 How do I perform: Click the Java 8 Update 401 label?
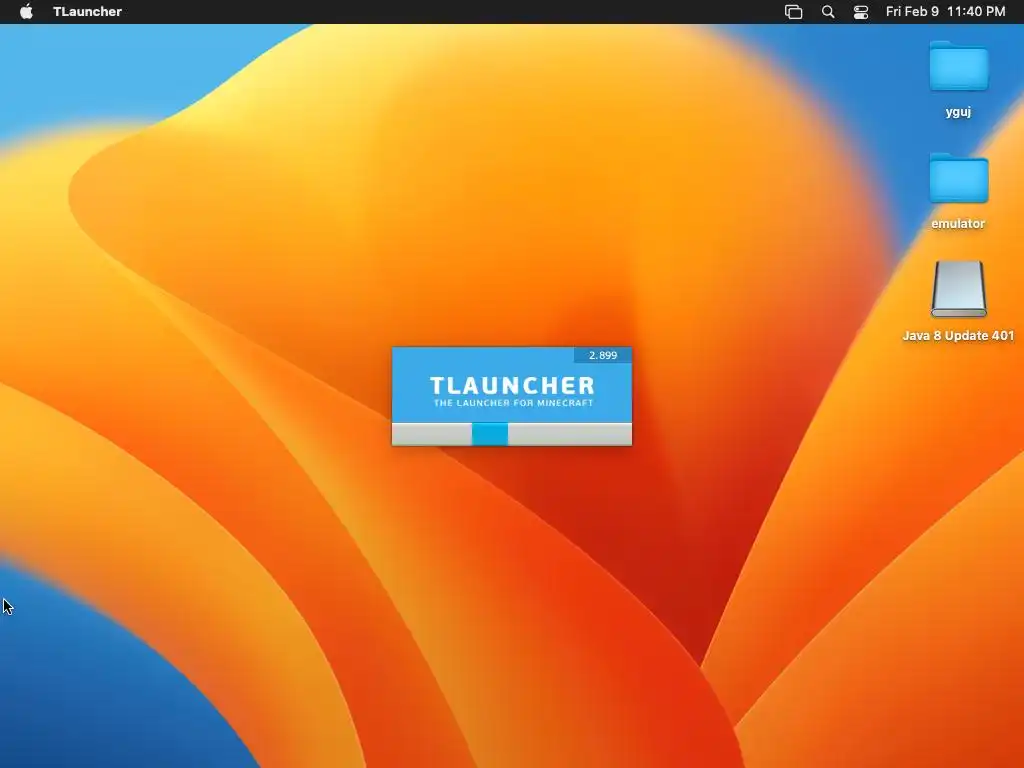tap(958, 336)
